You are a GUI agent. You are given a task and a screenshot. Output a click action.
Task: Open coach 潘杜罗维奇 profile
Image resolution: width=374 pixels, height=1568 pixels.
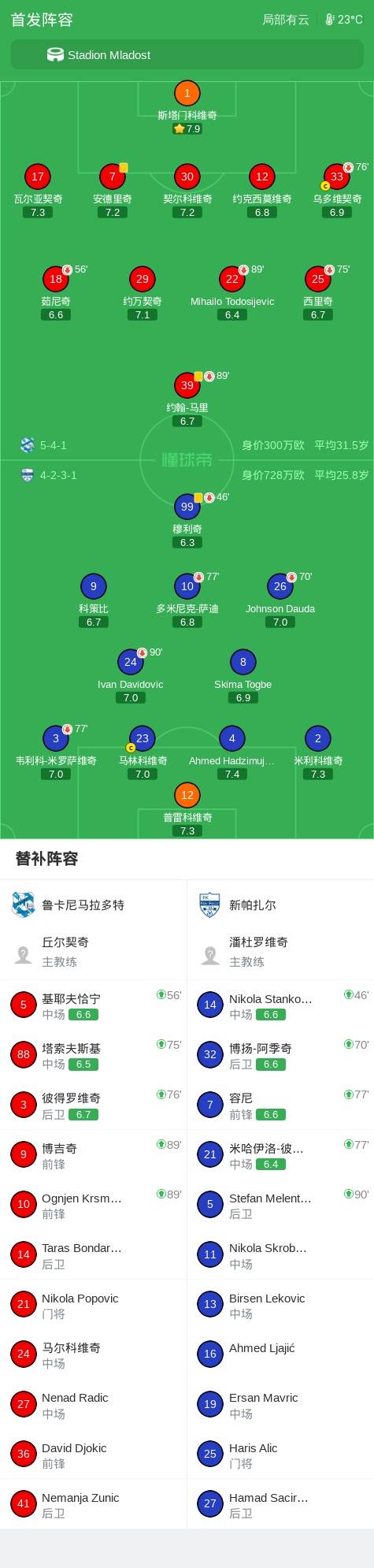280,951
